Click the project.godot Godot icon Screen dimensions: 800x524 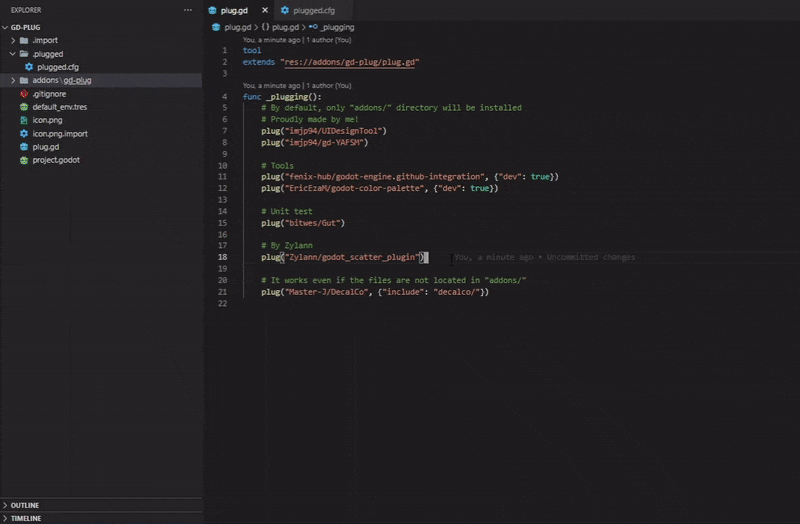click(x=24, y=160)
